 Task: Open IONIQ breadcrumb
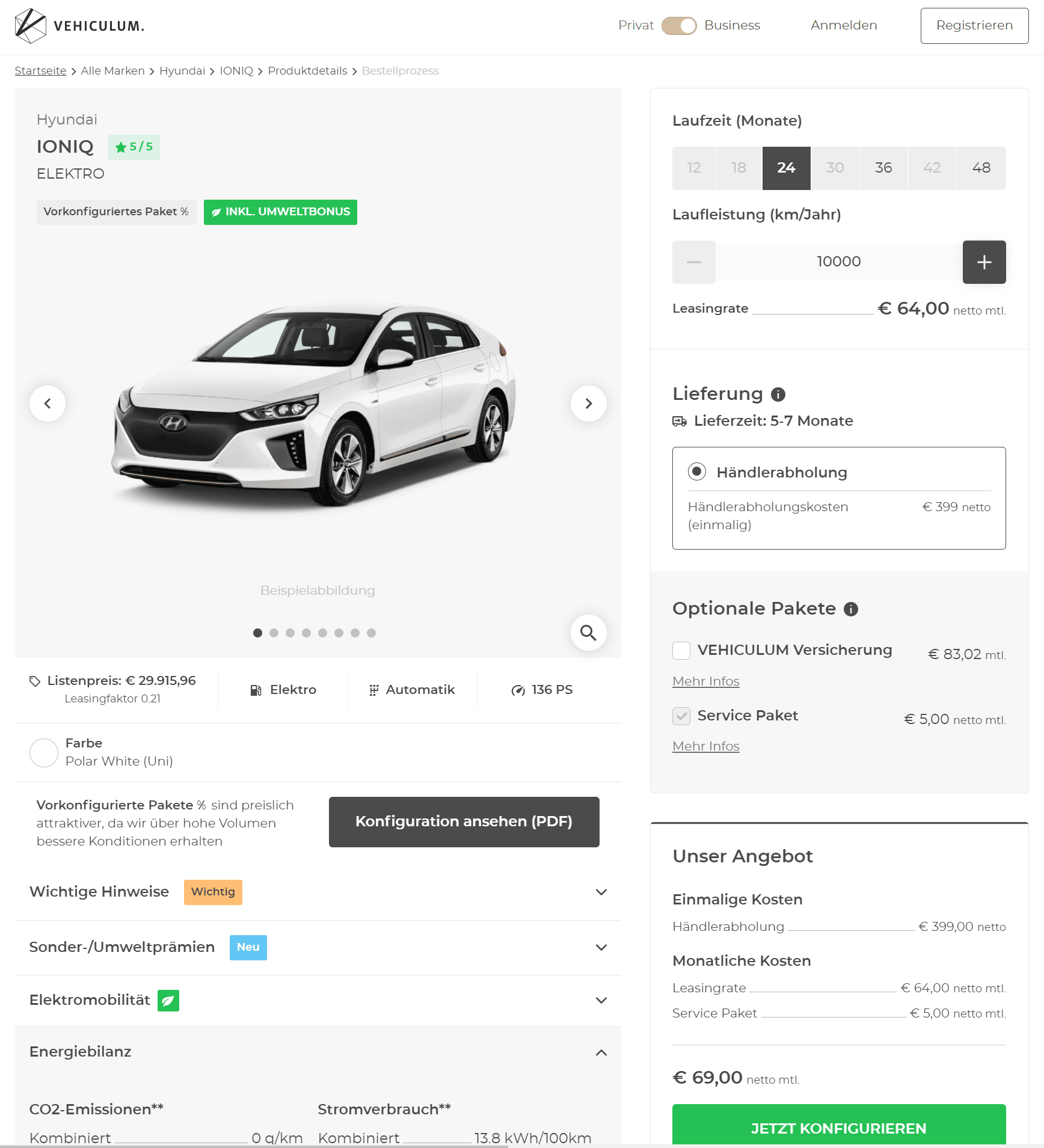coord(236,71)
